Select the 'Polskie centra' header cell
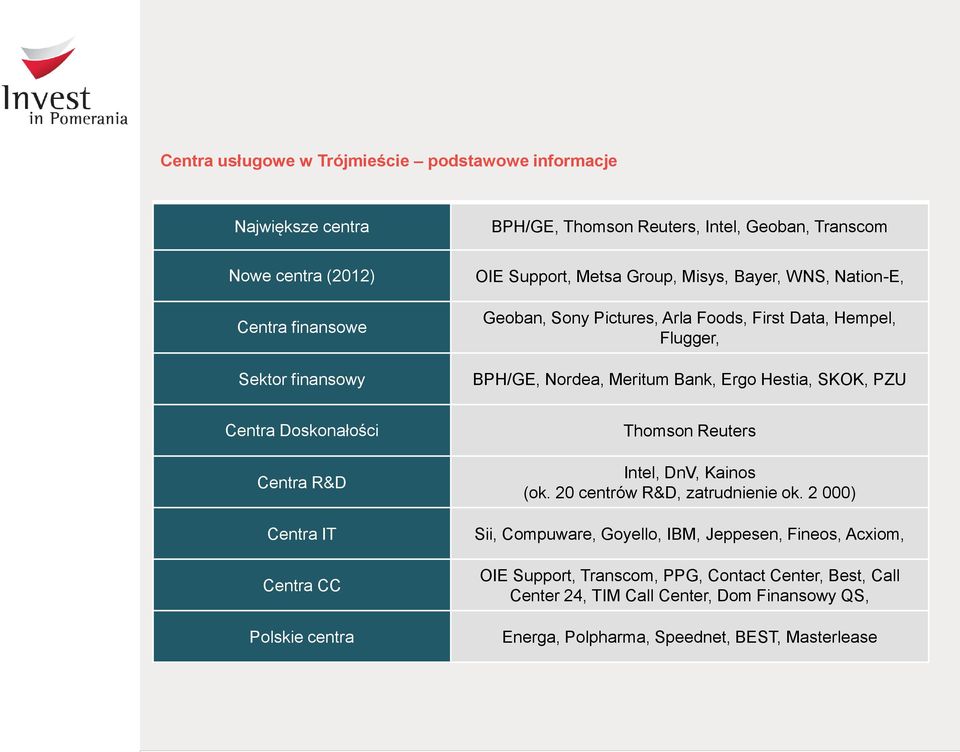This screenshot has height=752, width=960. 302,637
